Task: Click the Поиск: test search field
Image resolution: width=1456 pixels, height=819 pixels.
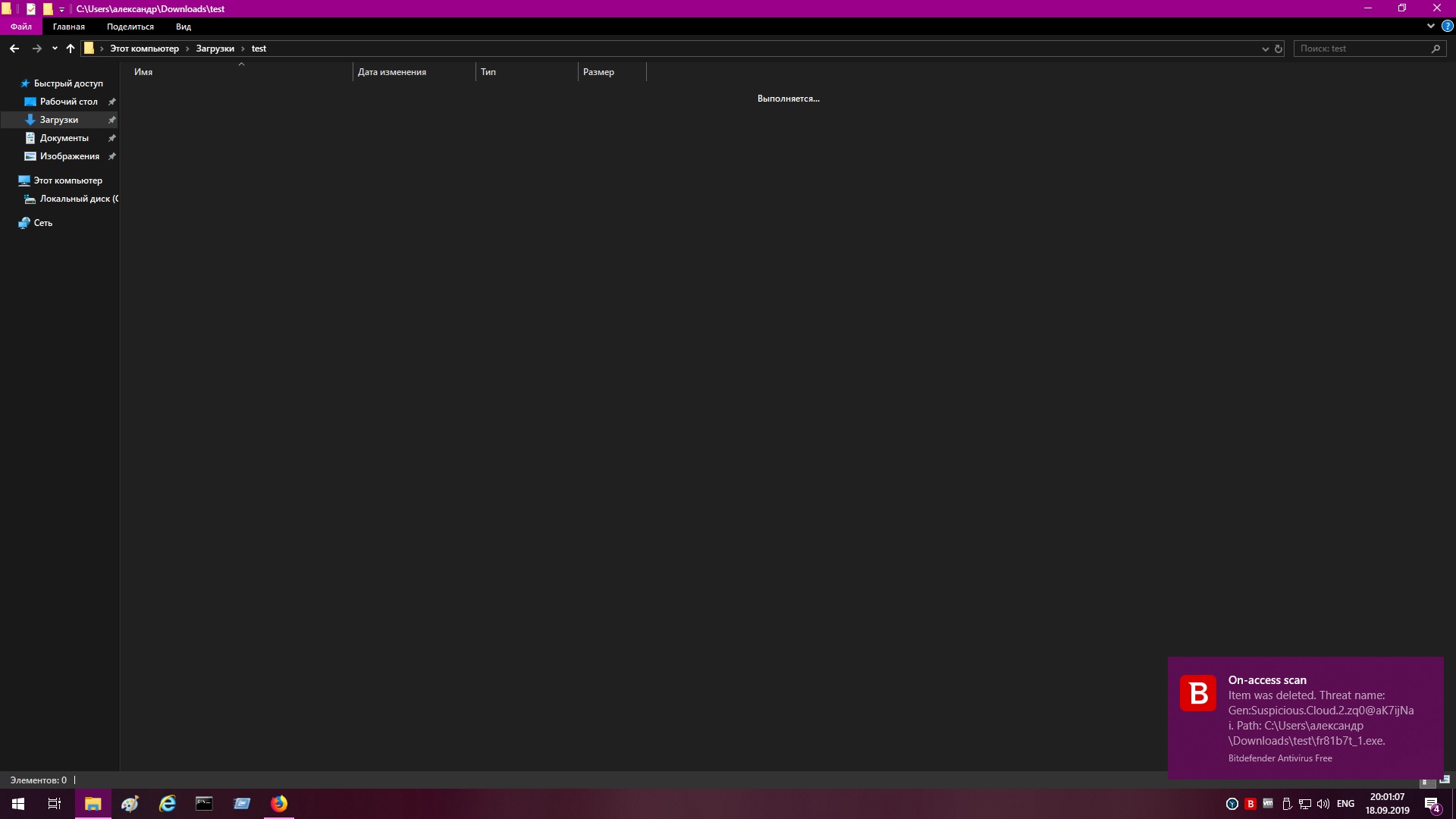Action: (1361, 49)
